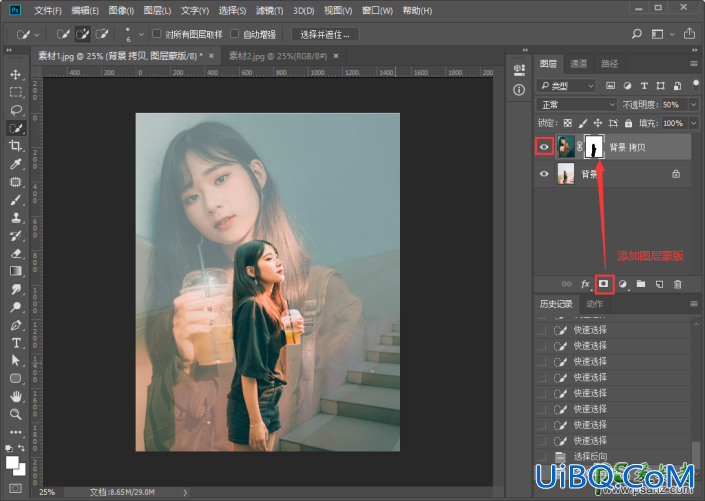Image resolution: width=705 pixels, height=501 pixels.
Task: Select the Pen tool
Action: click(16, 325)
